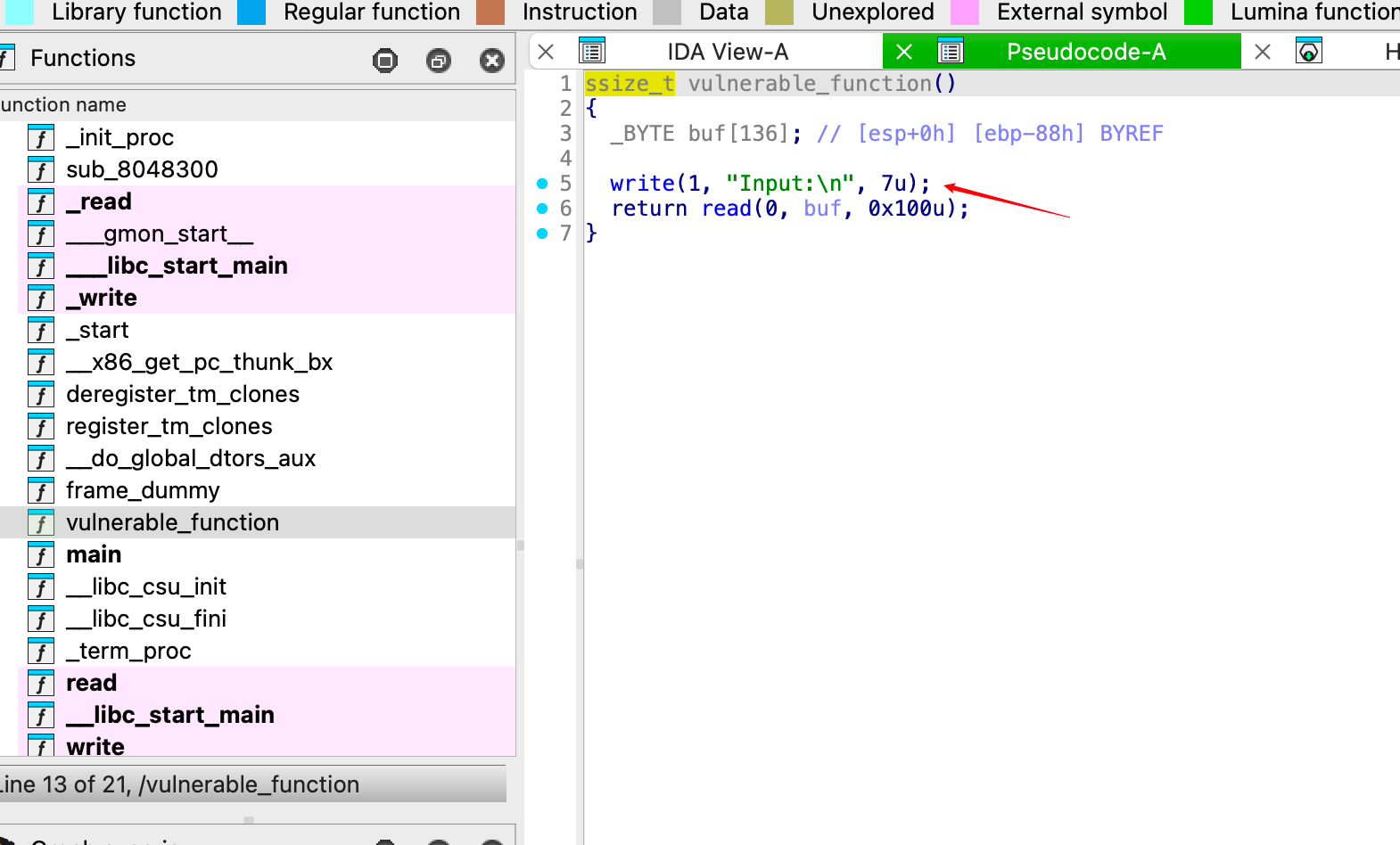Float the Functions panel with the detach icon
1400x845 pixels.
coord(438,61)
